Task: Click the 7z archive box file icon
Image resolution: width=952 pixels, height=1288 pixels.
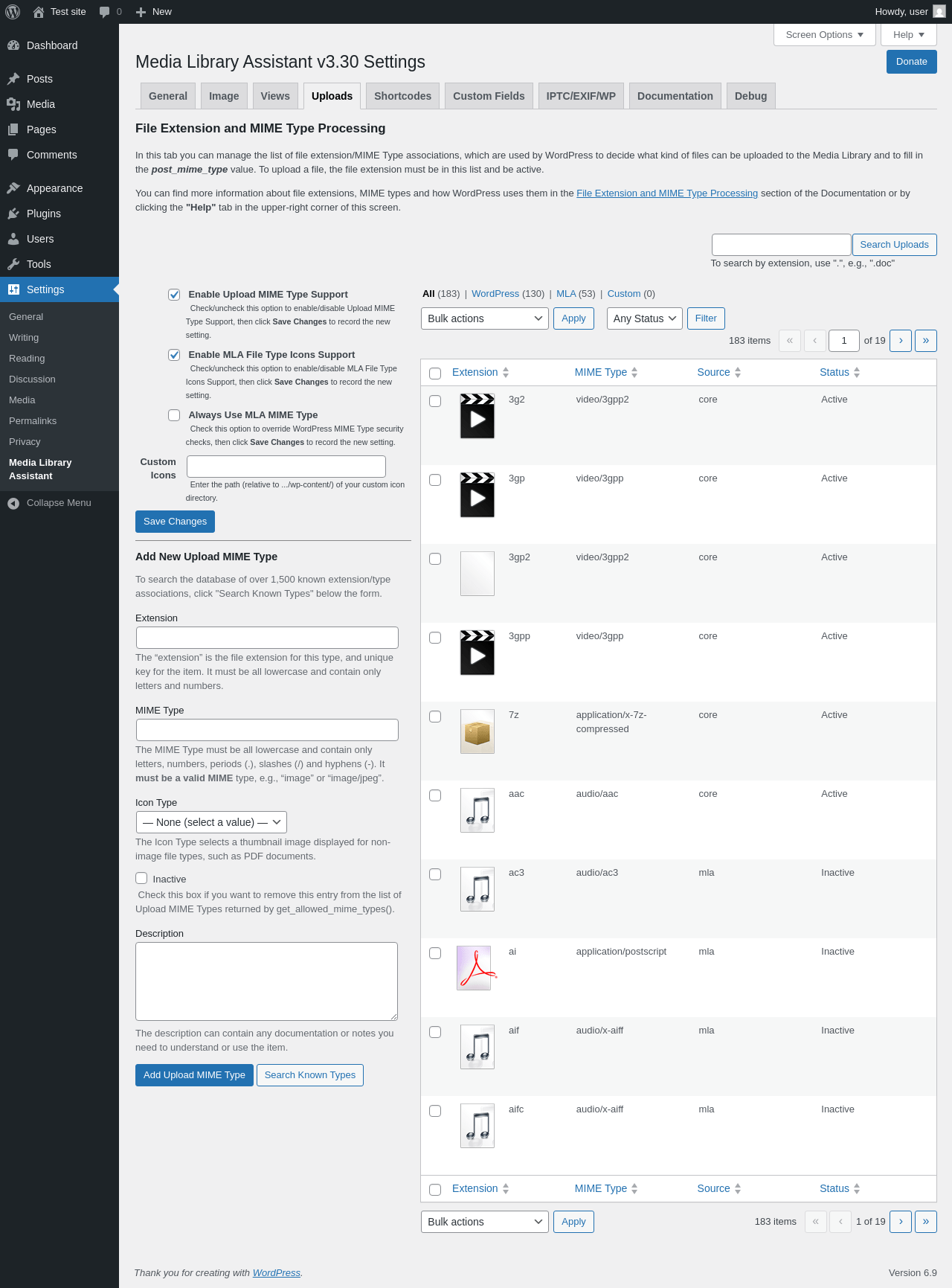Action: click(x=477, y=731)
